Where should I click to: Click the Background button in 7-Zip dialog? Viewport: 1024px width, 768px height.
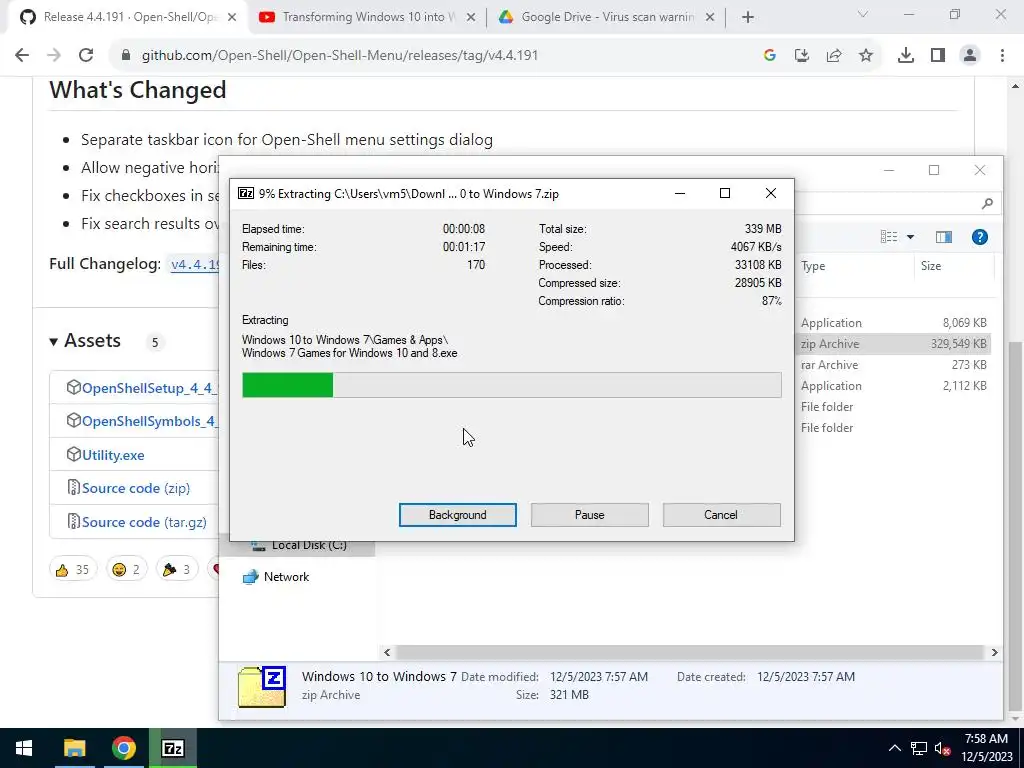coord(457,515)
